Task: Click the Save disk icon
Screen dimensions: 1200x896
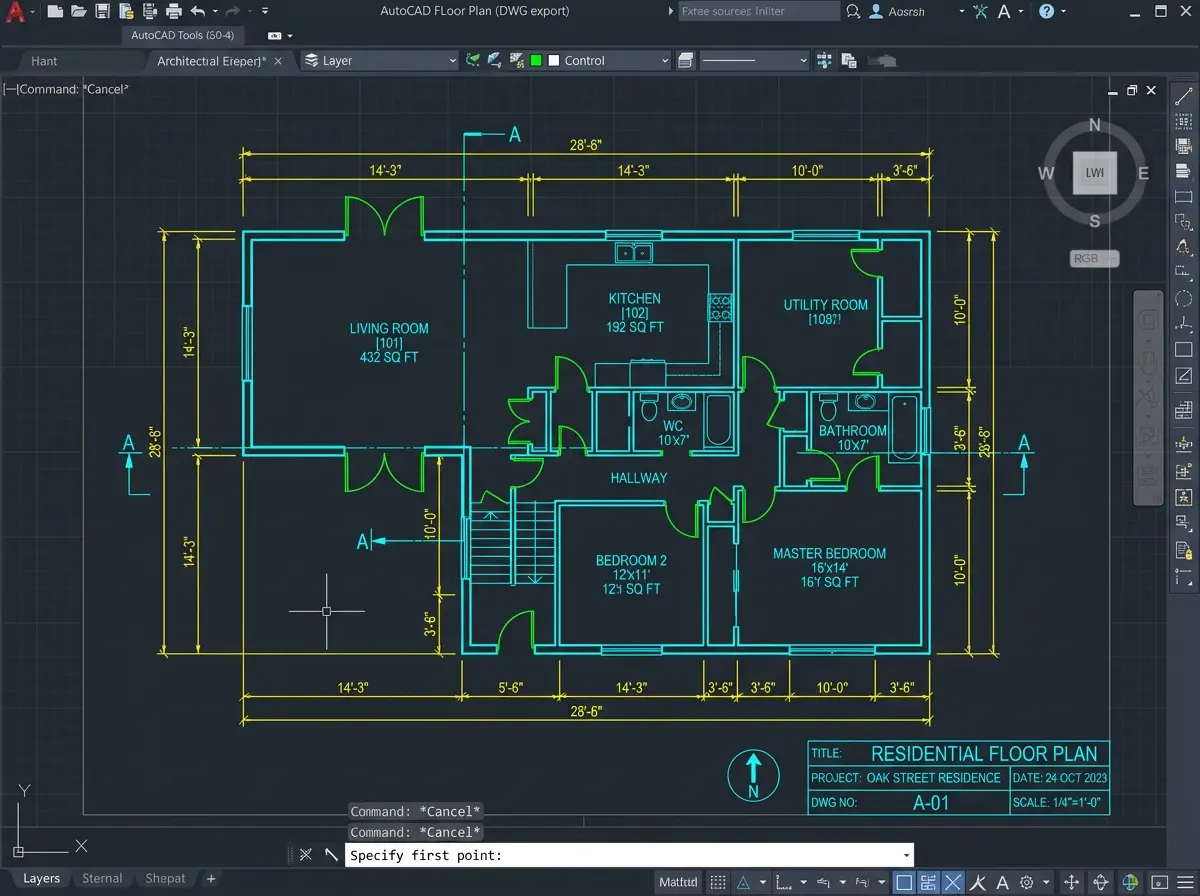Action: (x=102, y=12)
